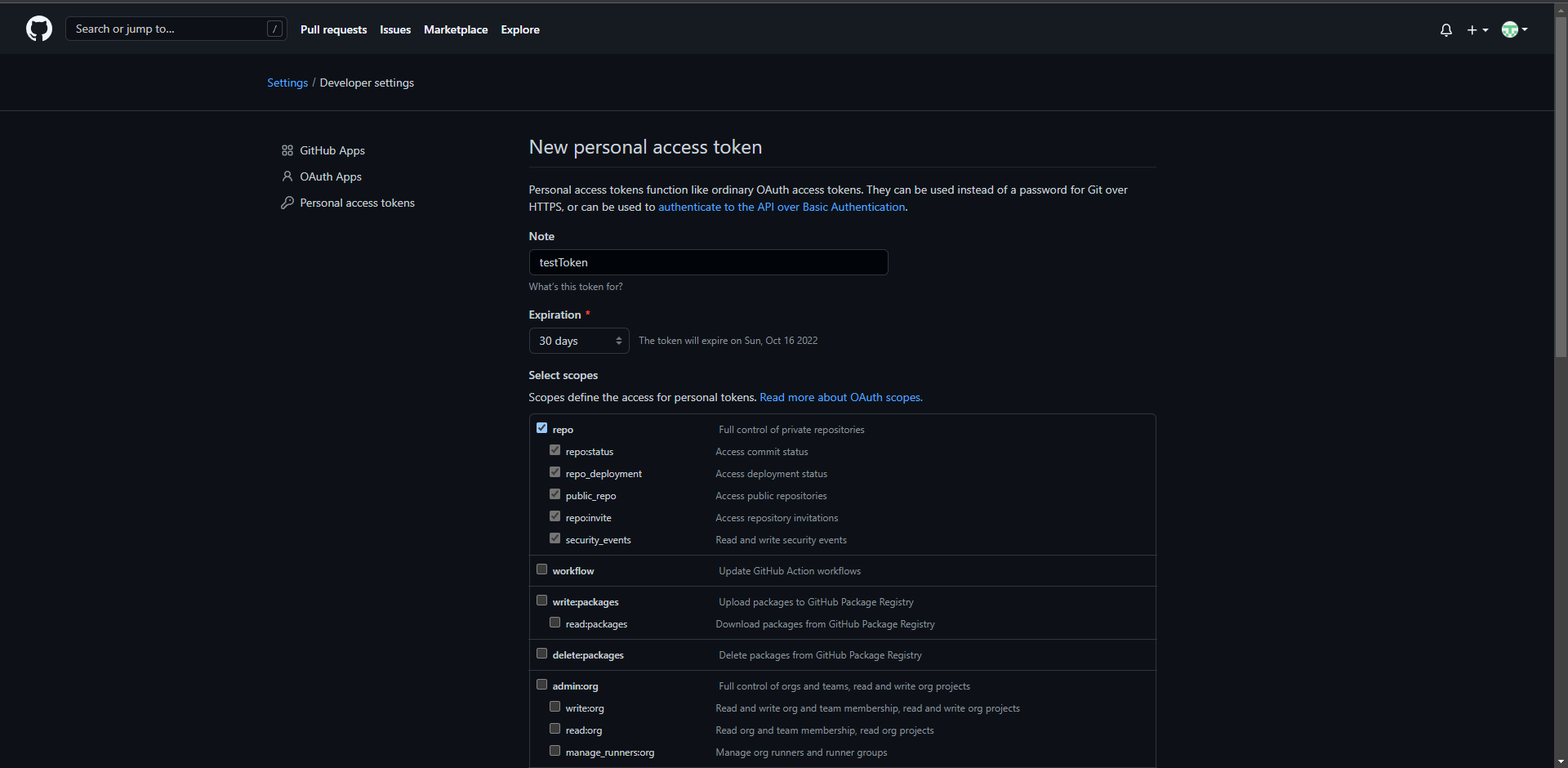
Task: Toggle the repo_deployment checkbox
Action: point(555,472)
